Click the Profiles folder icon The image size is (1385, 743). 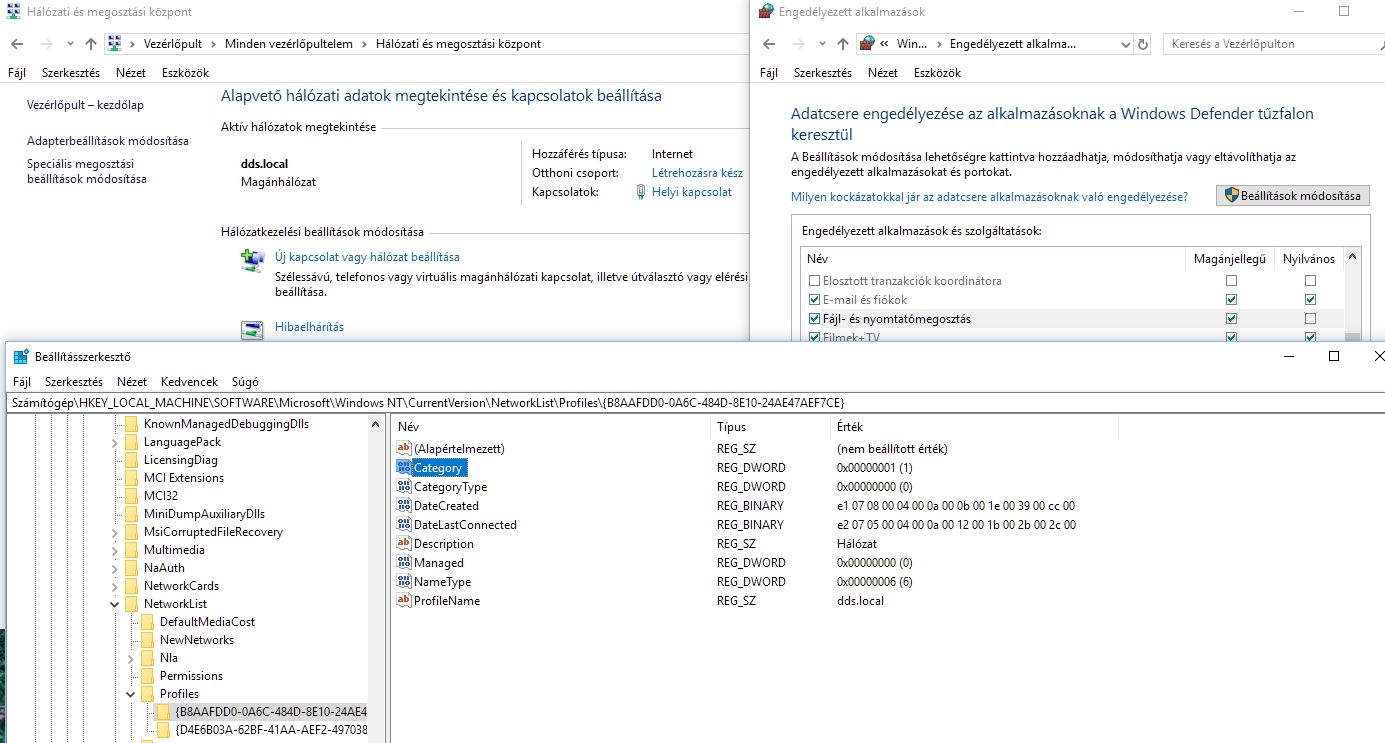(148, 694)
